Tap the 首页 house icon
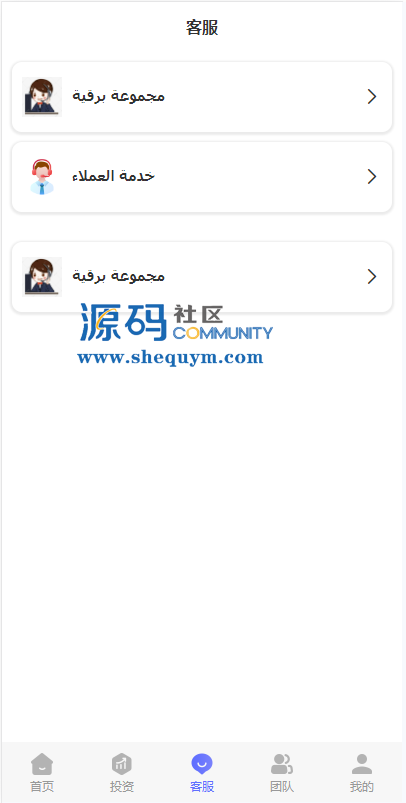This screenshot has width=406, height=803. 42,764
